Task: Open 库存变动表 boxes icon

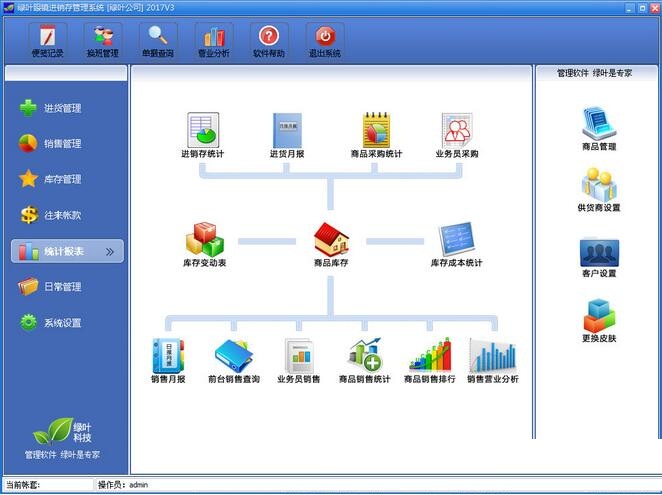Action: click(x=205, y=245)
